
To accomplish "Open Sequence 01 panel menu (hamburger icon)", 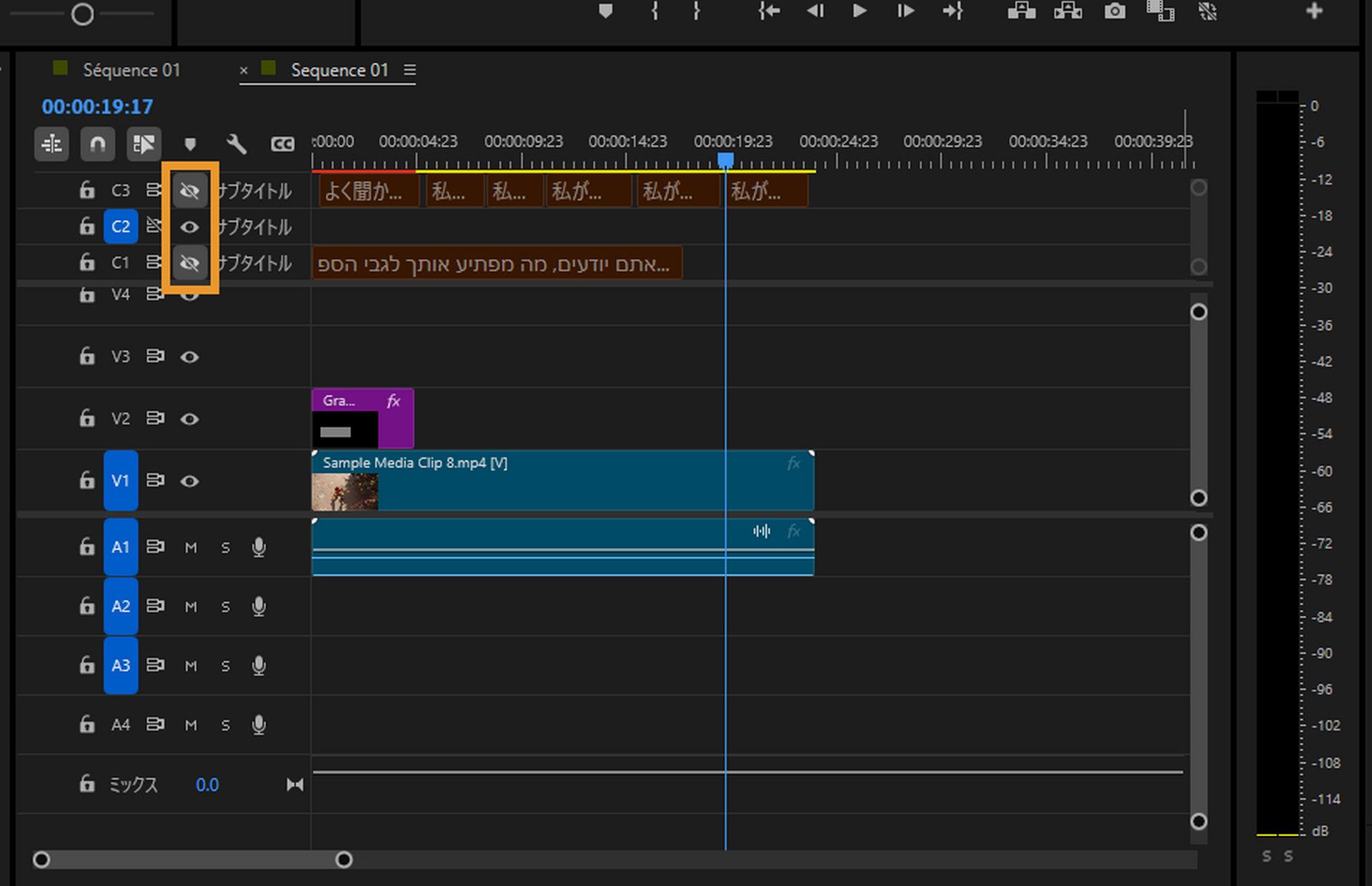I will point(409,70).
